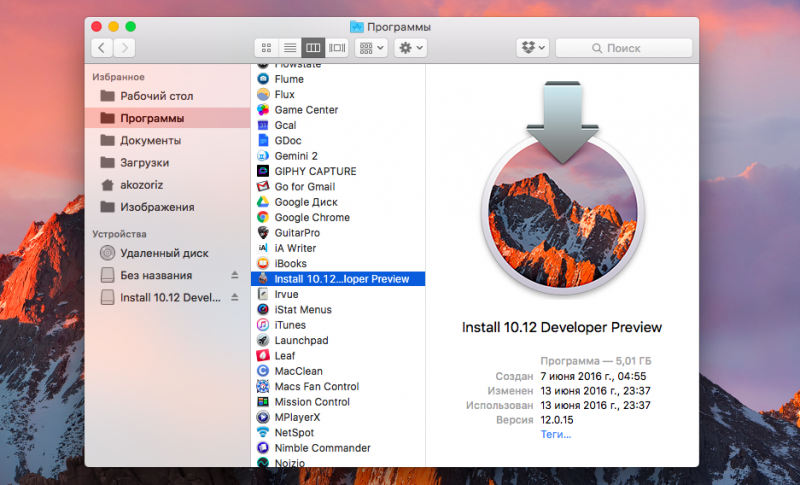Click the iTunes app icon
The width and height of the screenshot is (800, 485).
[262, 325]
